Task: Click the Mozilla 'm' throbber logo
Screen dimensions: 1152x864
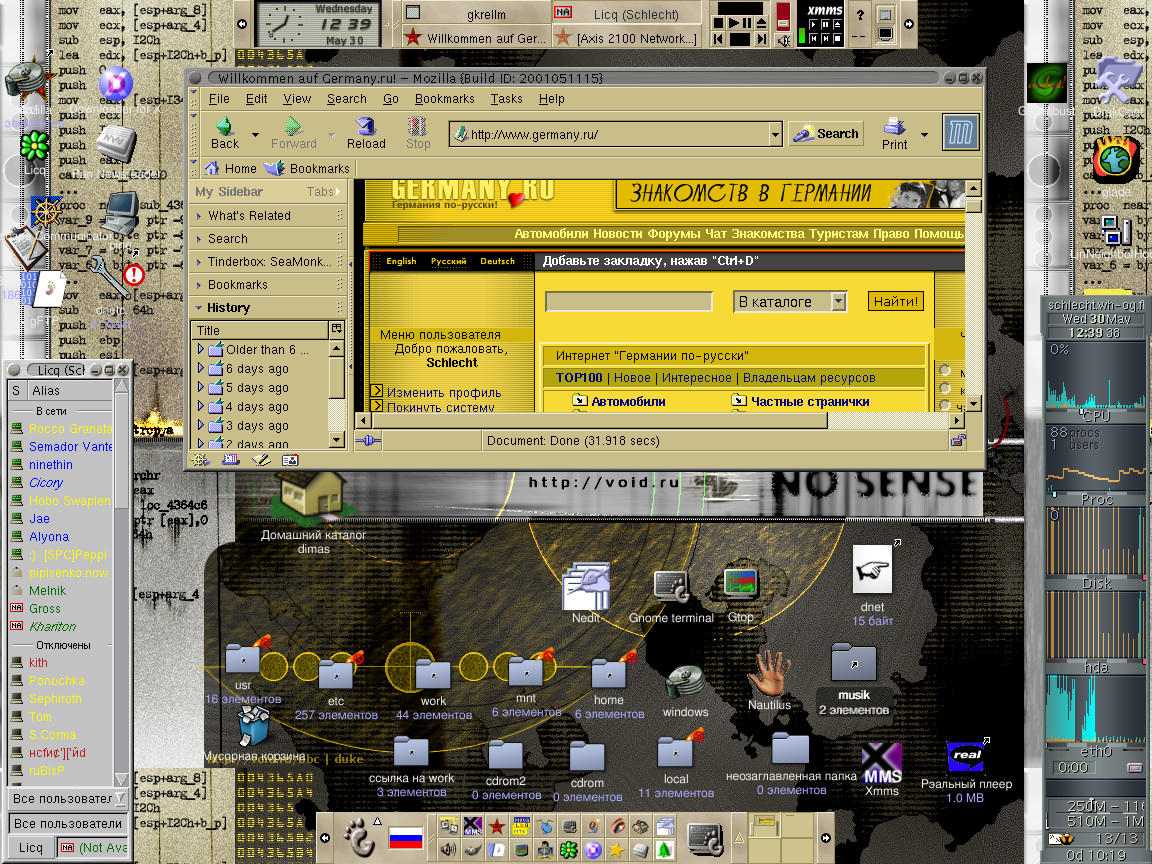Action: click(960, 133)
